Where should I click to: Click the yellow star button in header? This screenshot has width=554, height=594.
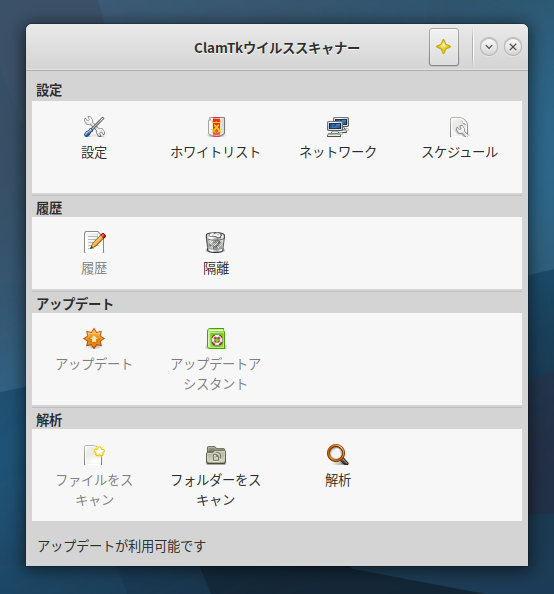click(444, 47)
